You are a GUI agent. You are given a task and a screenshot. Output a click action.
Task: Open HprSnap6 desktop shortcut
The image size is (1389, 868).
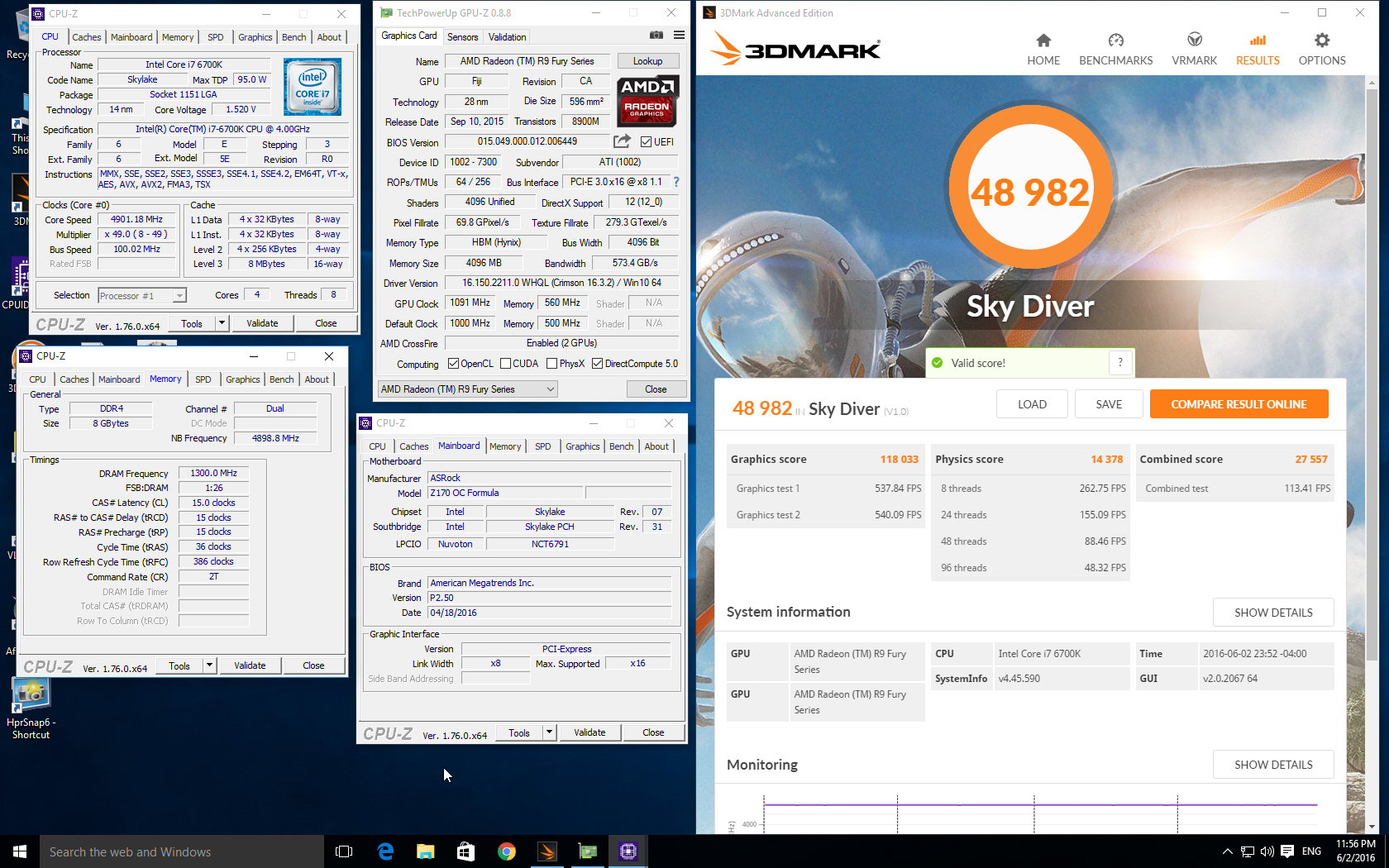(x=31, y=708)
